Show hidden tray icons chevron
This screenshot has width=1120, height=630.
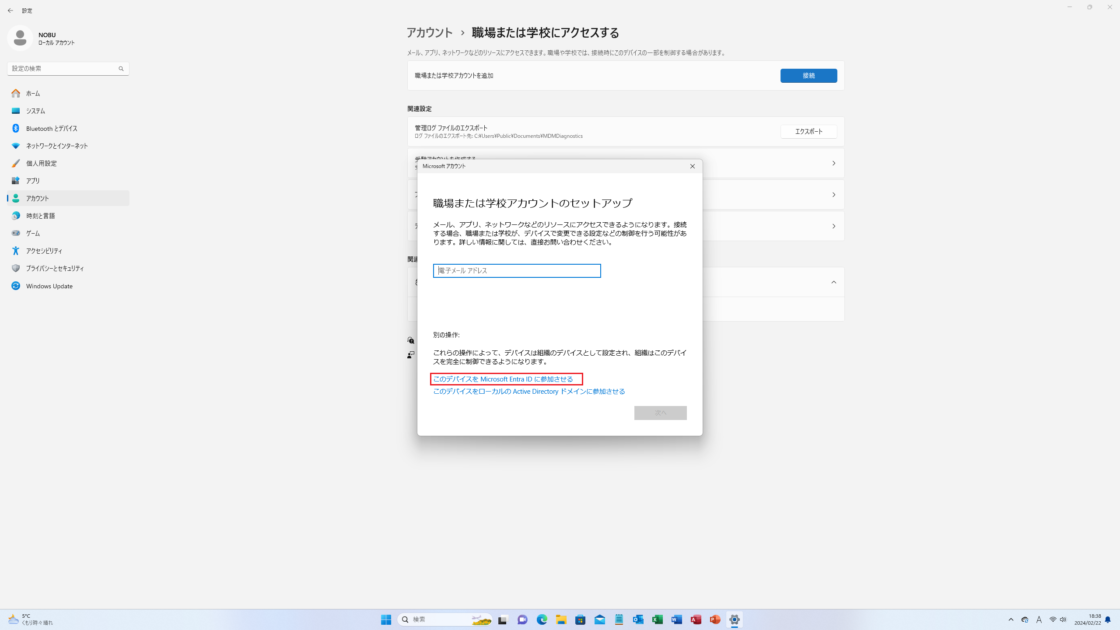(x=1010, y=620)
